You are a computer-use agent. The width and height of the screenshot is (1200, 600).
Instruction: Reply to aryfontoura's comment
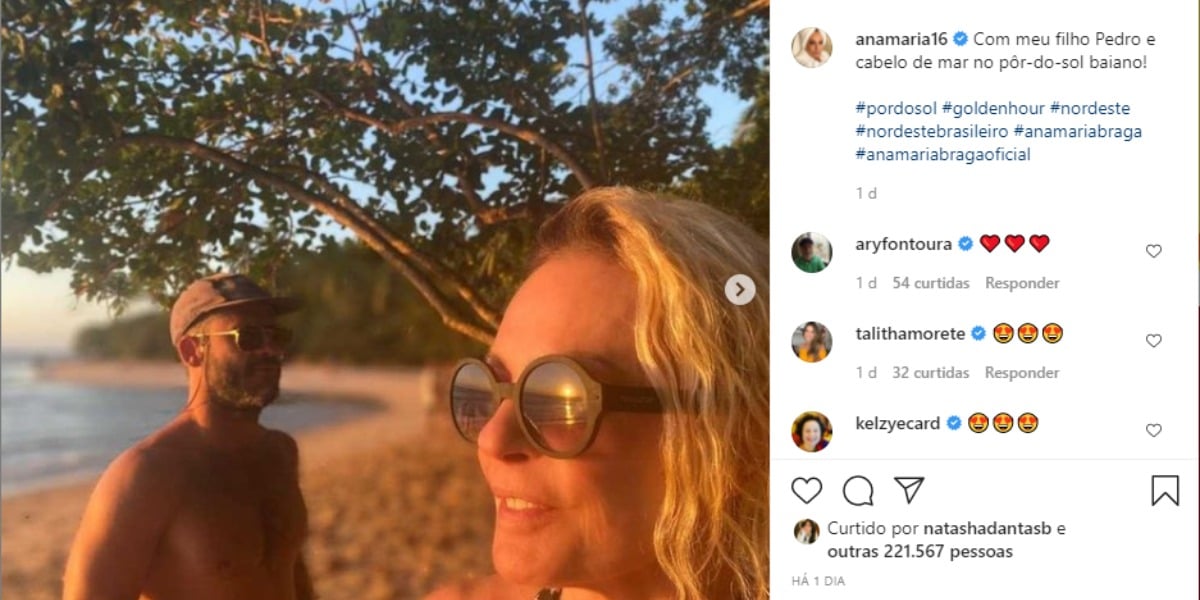1022,283
